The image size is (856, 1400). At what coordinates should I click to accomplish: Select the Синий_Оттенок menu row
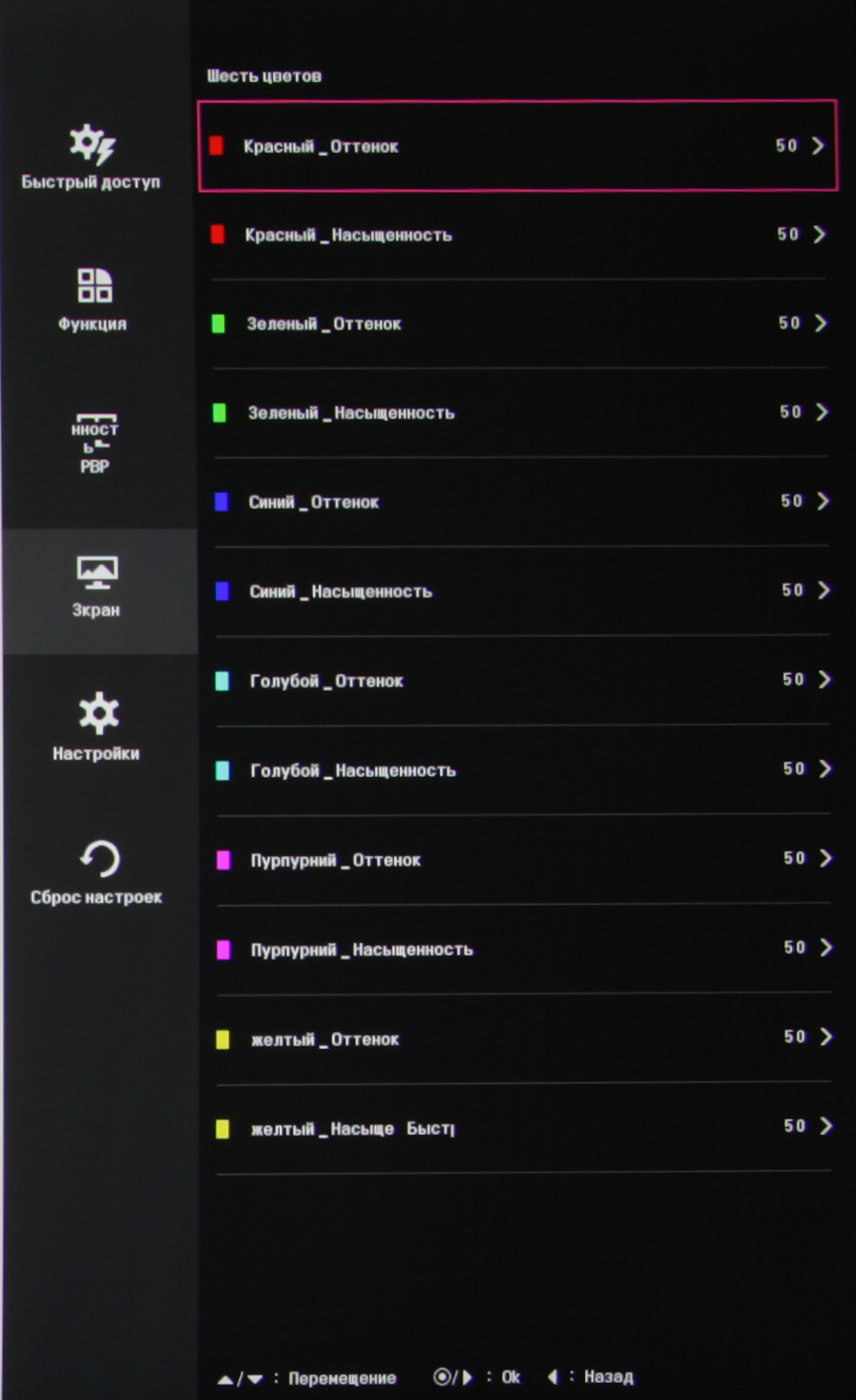520,502
